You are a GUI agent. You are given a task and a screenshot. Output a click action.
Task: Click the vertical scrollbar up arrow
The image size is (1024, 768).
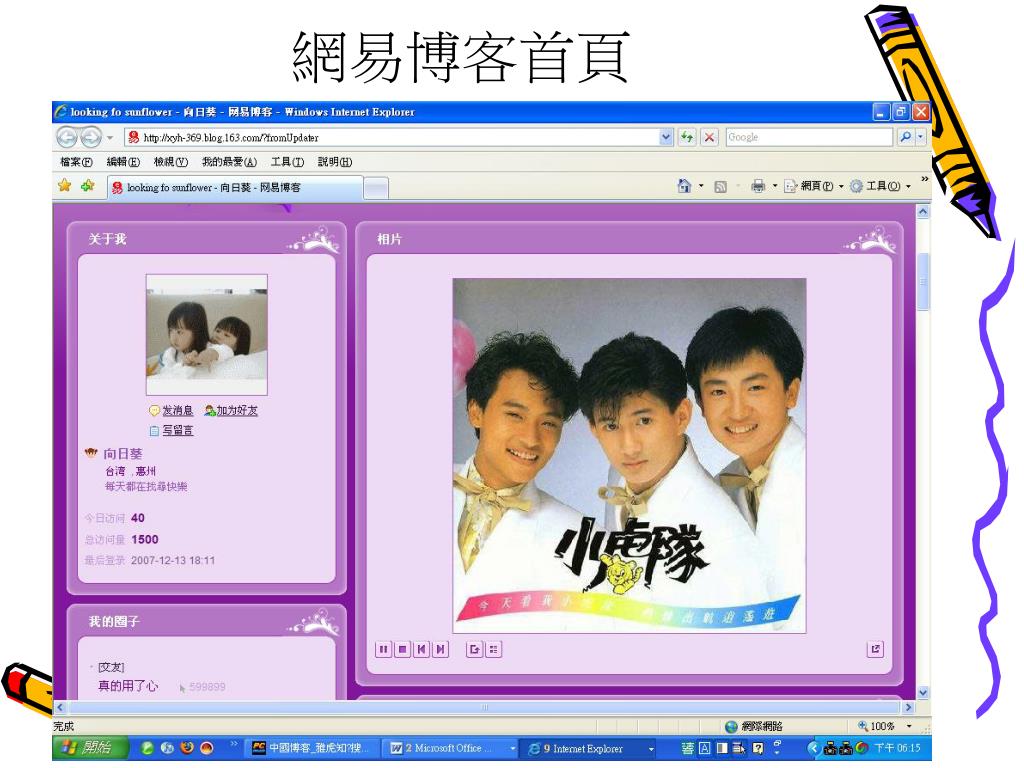923,212
